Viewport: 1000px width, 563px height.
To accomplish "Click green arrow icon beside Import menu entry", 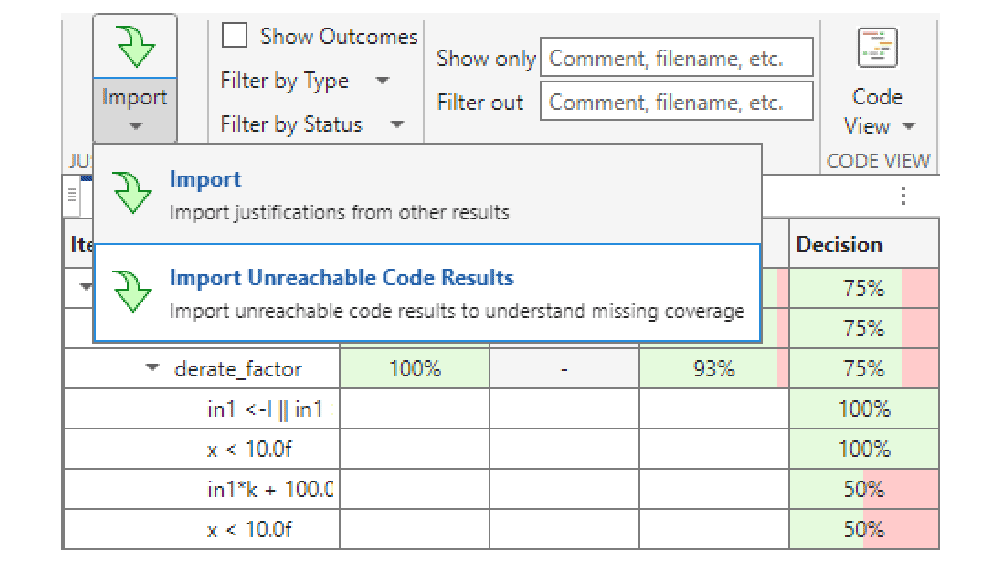I will coord(131,192).
